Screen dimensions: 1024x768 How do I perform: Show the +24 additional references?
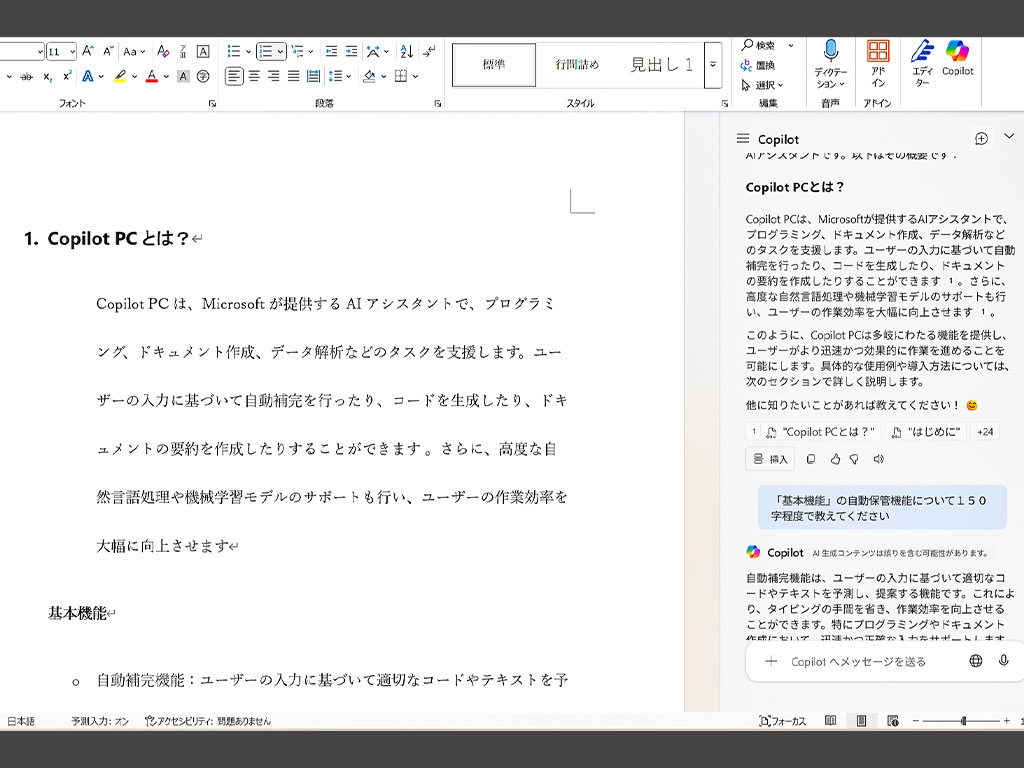click(985, 432)
